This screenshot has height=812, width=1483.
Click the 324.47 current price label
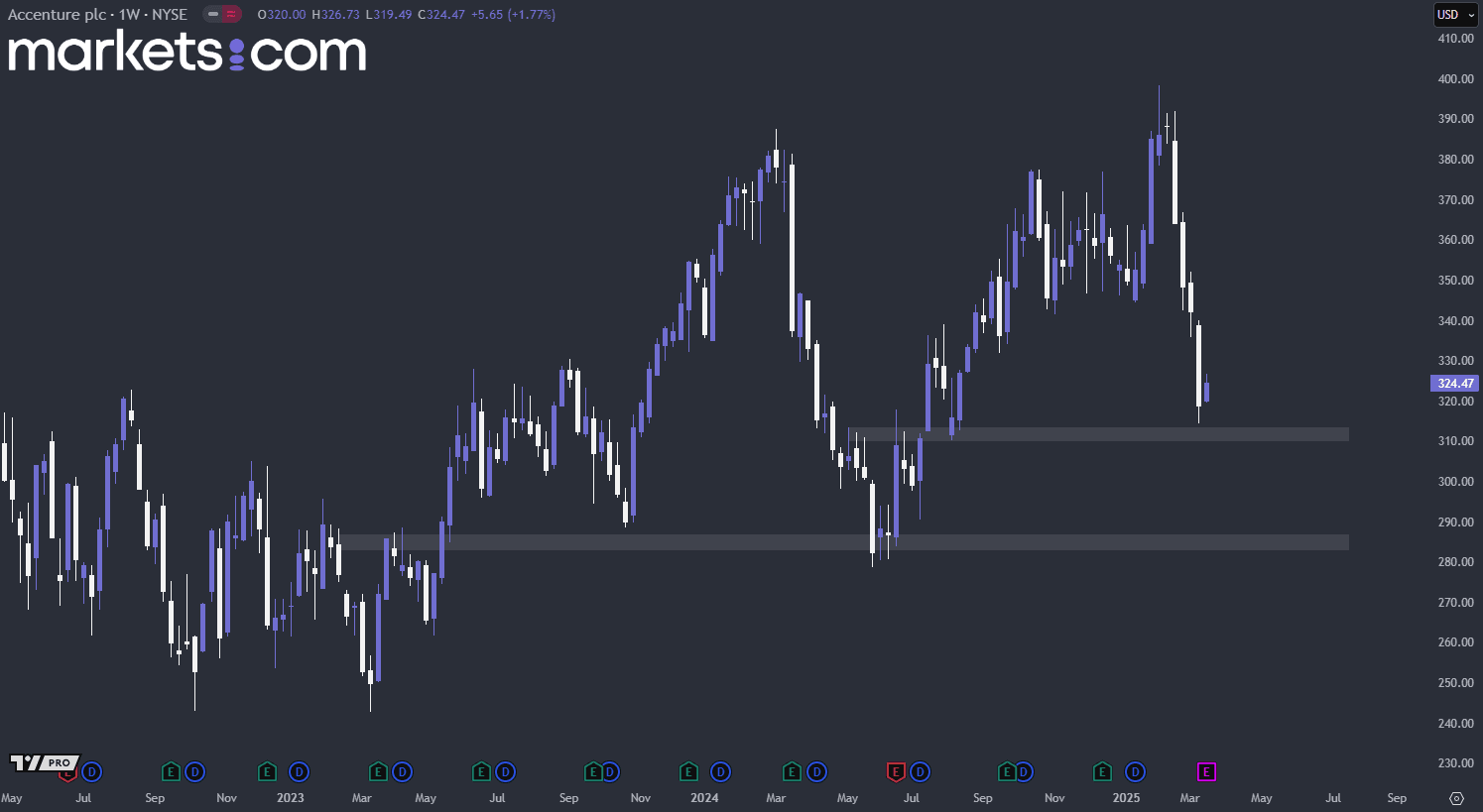pyautogui.click(x=1455, y=384)
